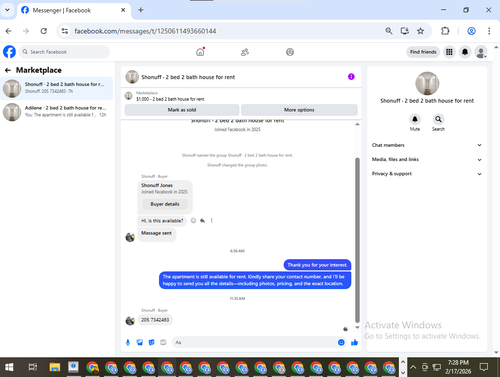React to 'Hi, is this available?' message
Image resolution: width=500 pixels, height=377 pixels.
coord(193,220)
